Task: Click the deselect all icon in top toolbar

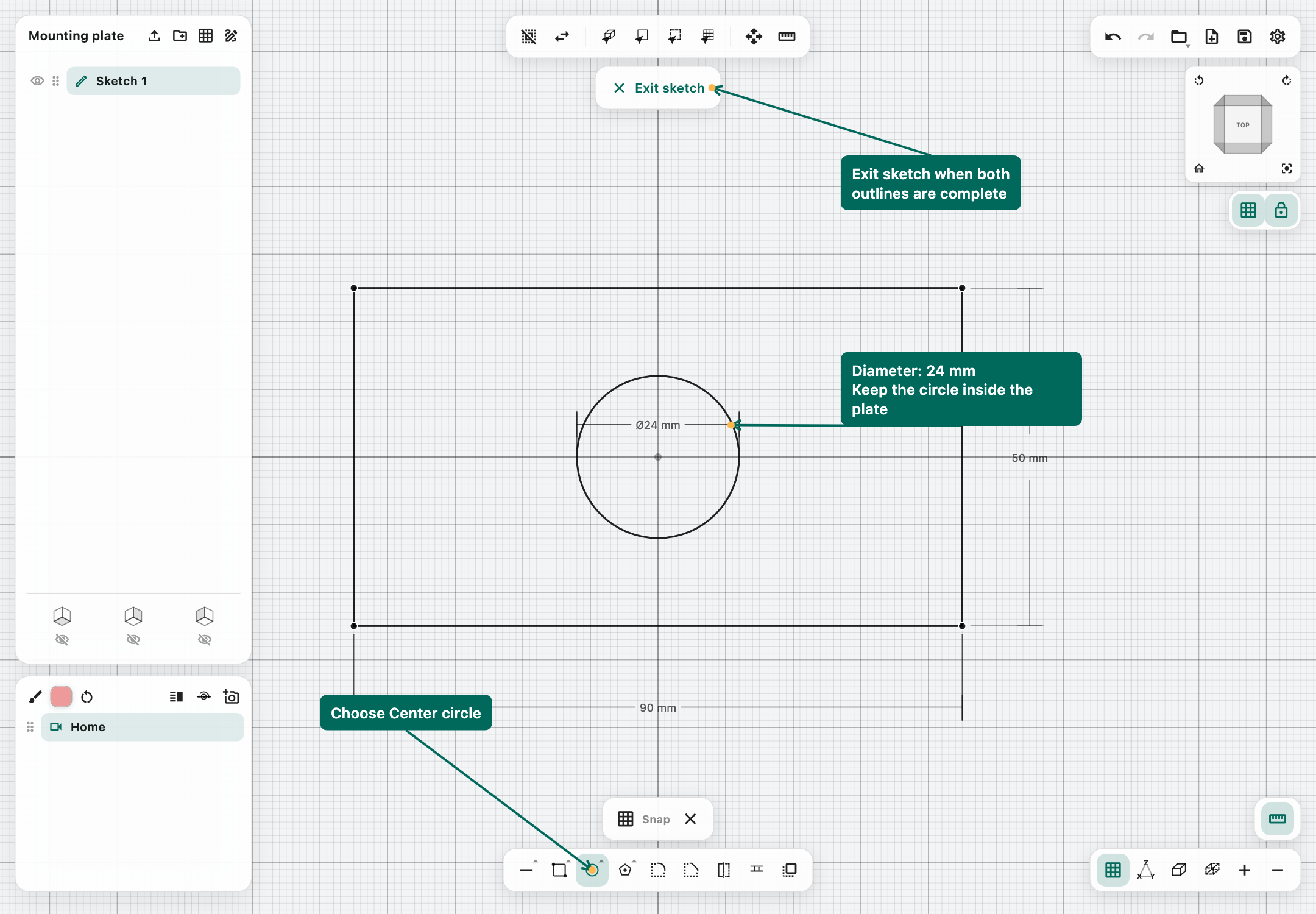Action: (529, 37)
